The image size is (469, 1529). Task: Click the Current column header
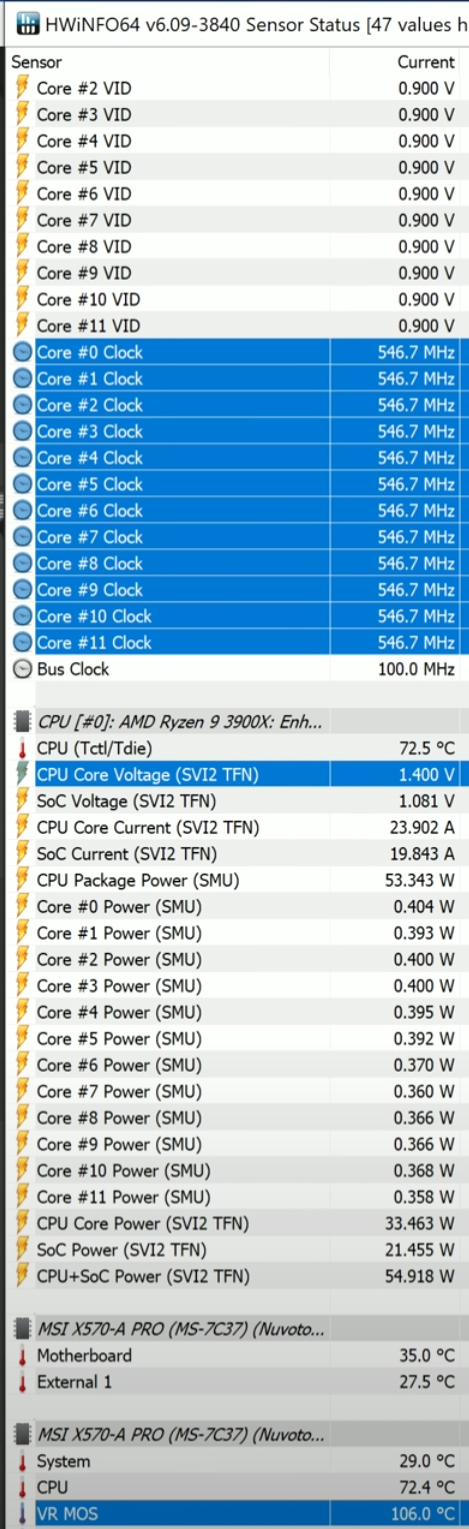(426, 62)
